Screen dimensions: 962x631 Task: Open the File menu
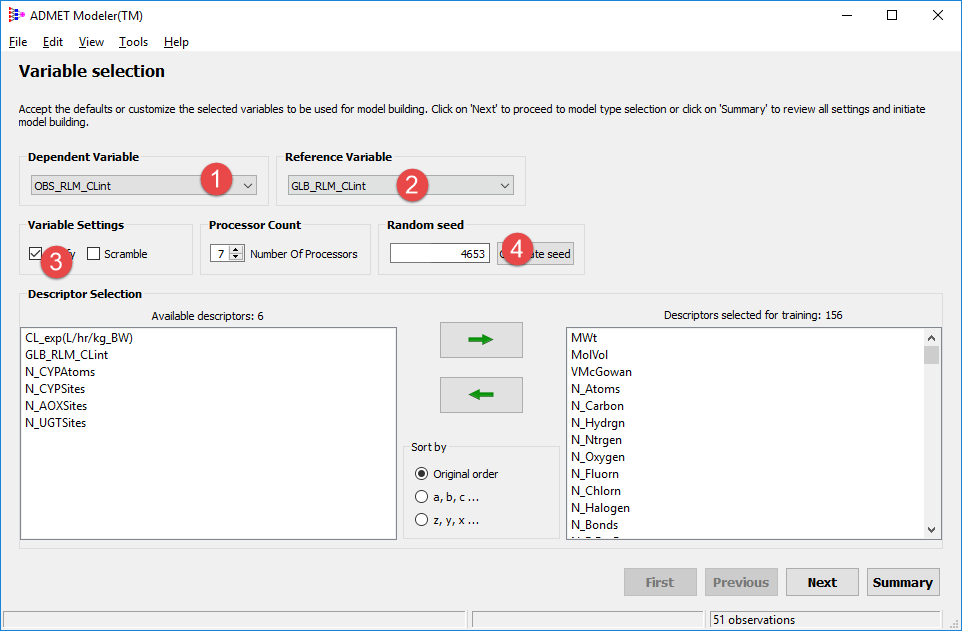(18, 42)
